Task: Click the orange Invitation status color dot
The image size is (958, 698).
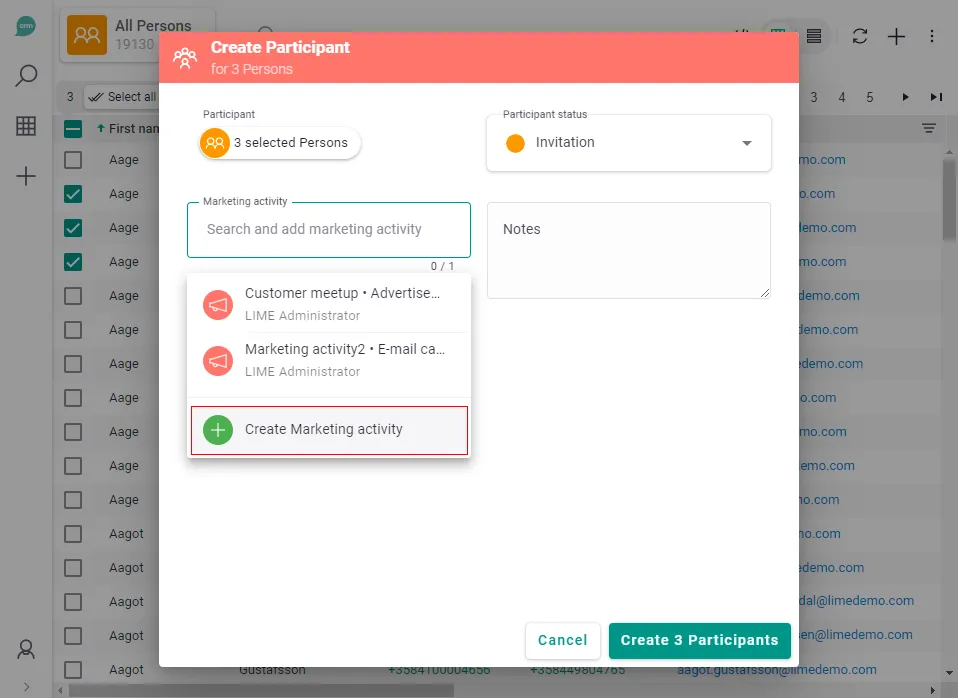Action: click(x=515, y=143)
